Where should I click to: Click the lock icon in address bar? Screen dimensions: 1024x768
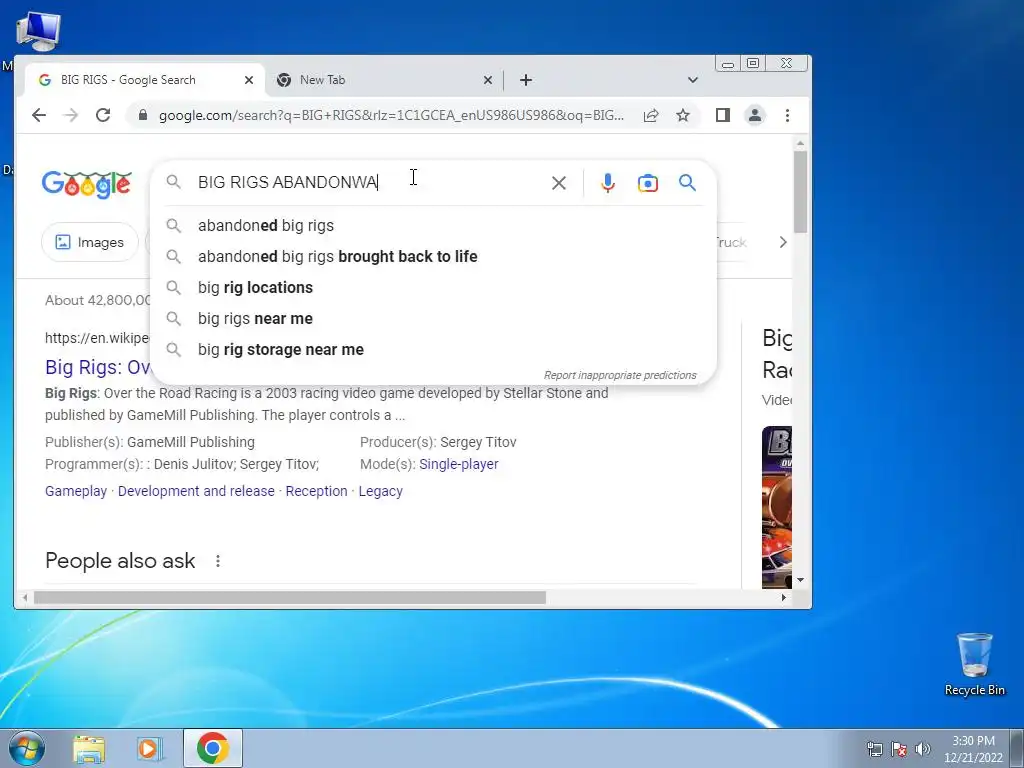click(x=142, y=116)
